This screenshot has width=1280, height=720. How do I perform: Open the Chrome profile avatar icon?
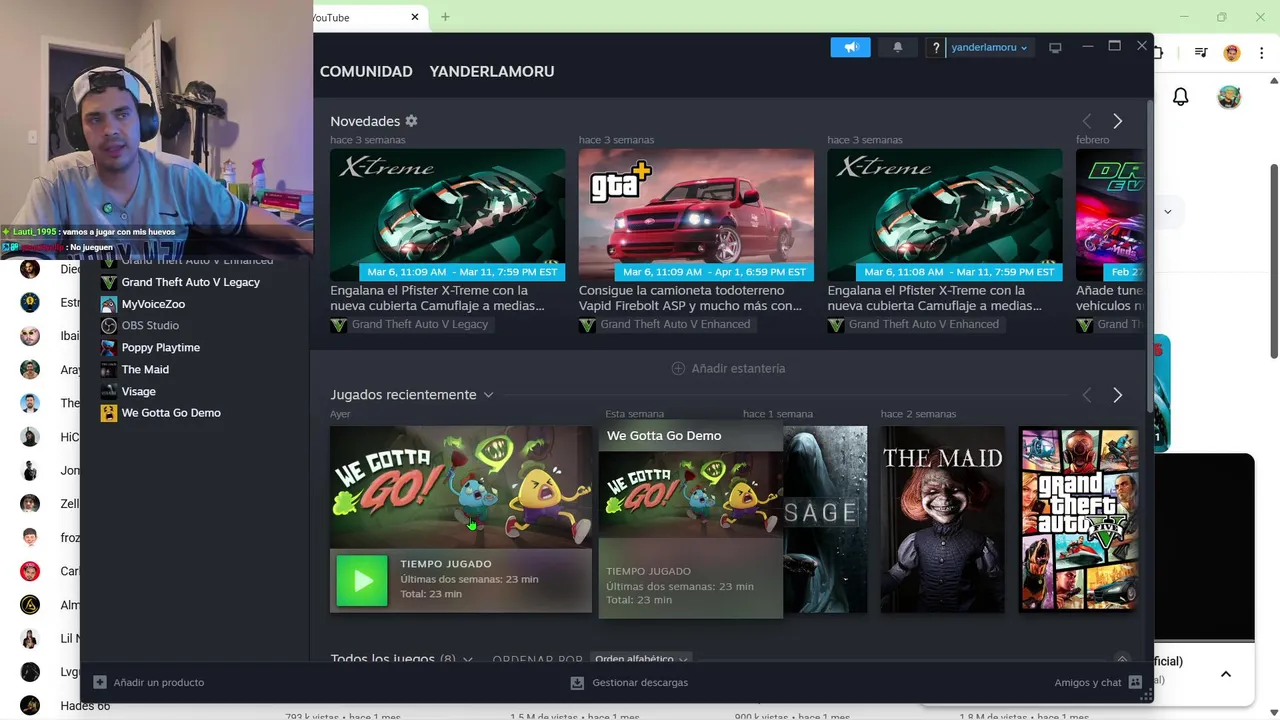1232,53
